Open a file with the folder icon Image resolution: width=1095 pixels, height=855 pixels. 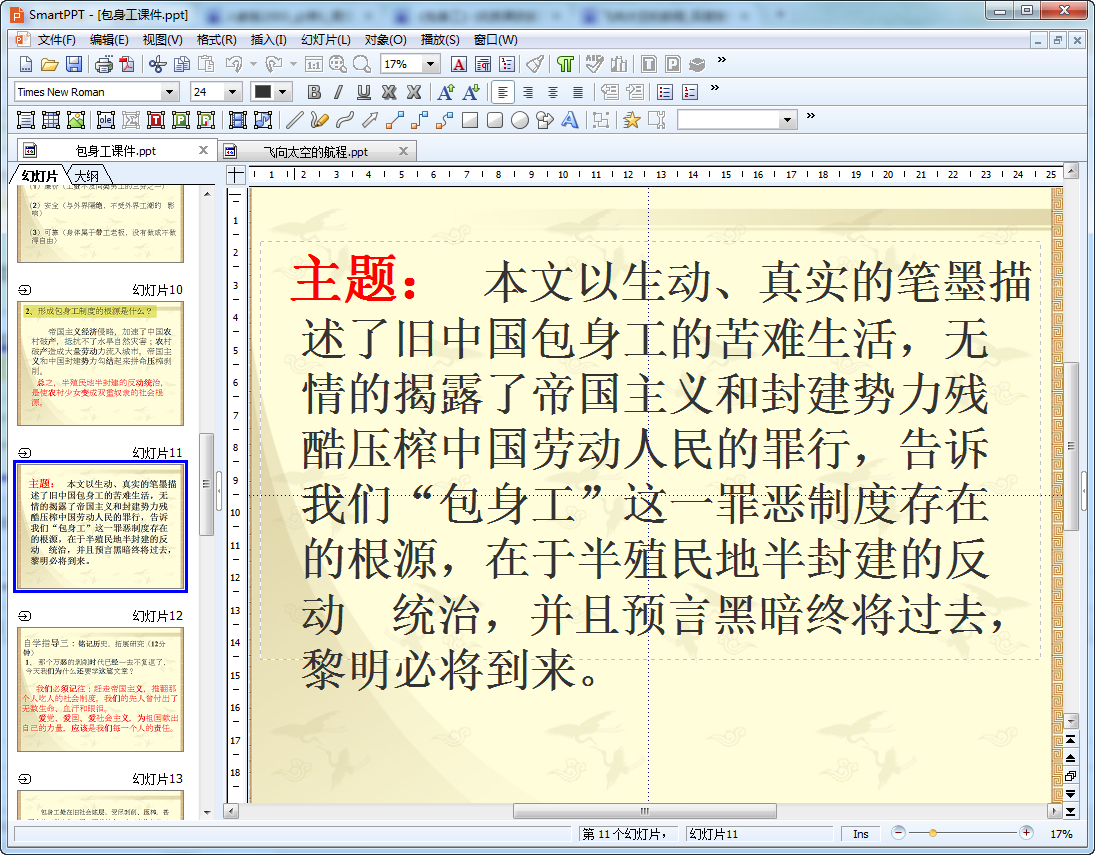coord(49,65)
